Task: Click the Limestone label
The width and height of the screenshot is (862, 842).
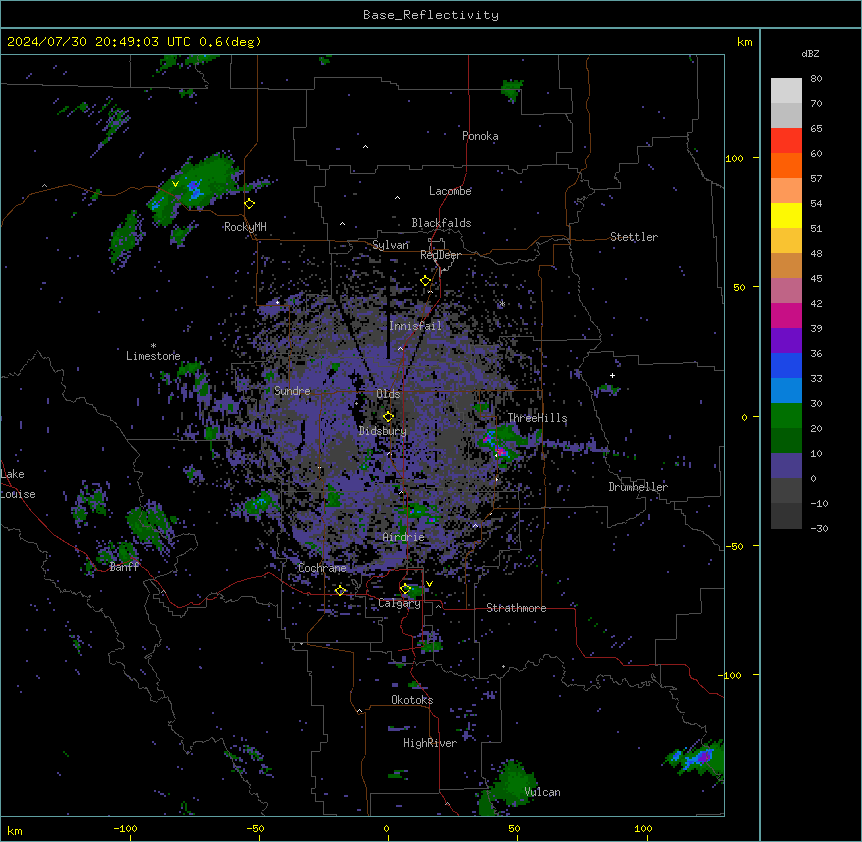Action: pyautogui.click(x=153, y=356)
